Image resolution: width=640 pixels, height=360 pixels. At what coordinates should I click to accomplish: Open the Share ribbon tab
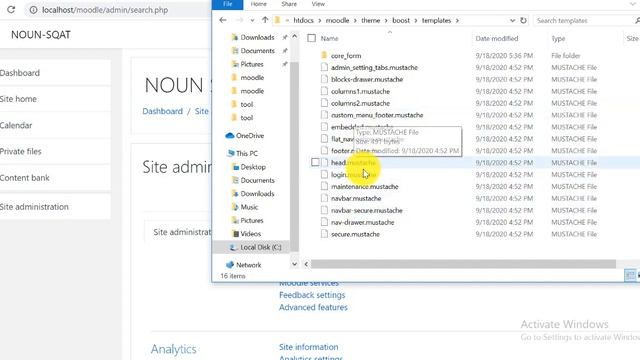(x=289, y=4)
